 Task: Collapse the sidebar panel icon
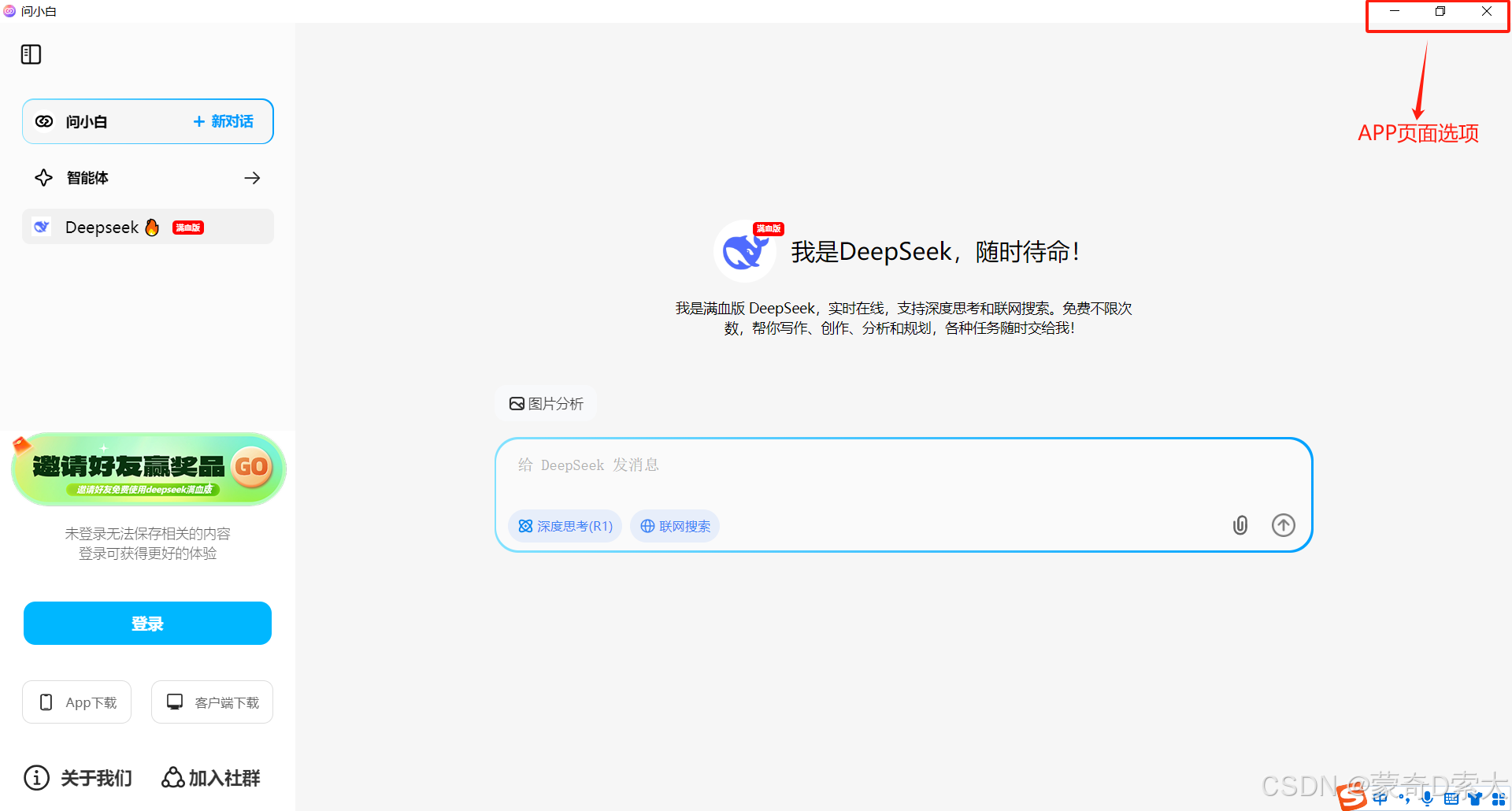point(31,54)
